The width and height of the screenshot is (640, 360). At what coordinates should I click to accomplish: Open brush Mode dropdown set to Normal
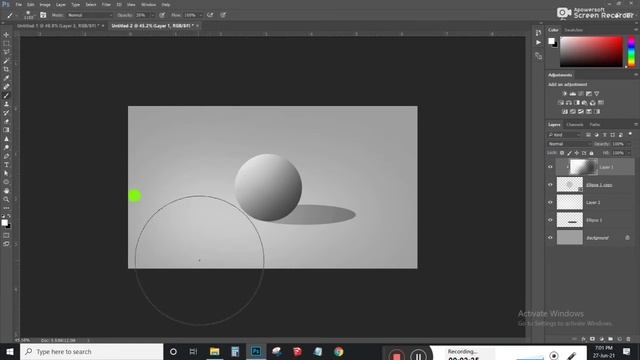point(89,15)
